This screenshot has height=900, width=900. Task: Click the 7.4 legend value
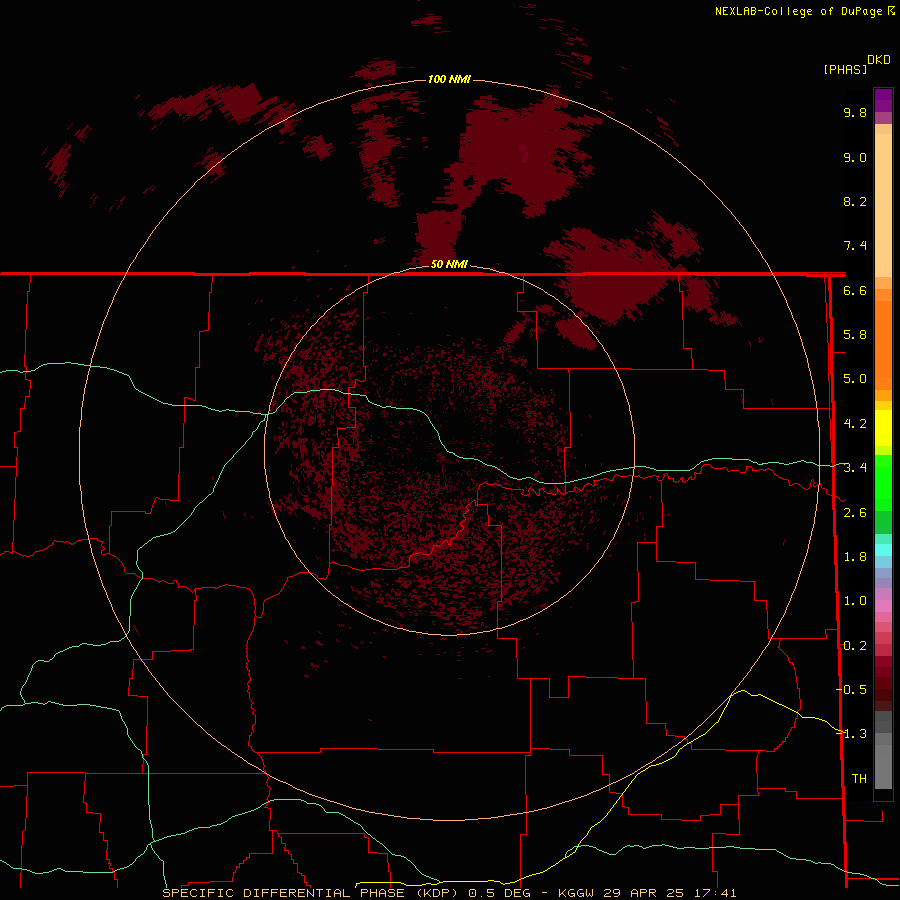(x=855, y=246)
